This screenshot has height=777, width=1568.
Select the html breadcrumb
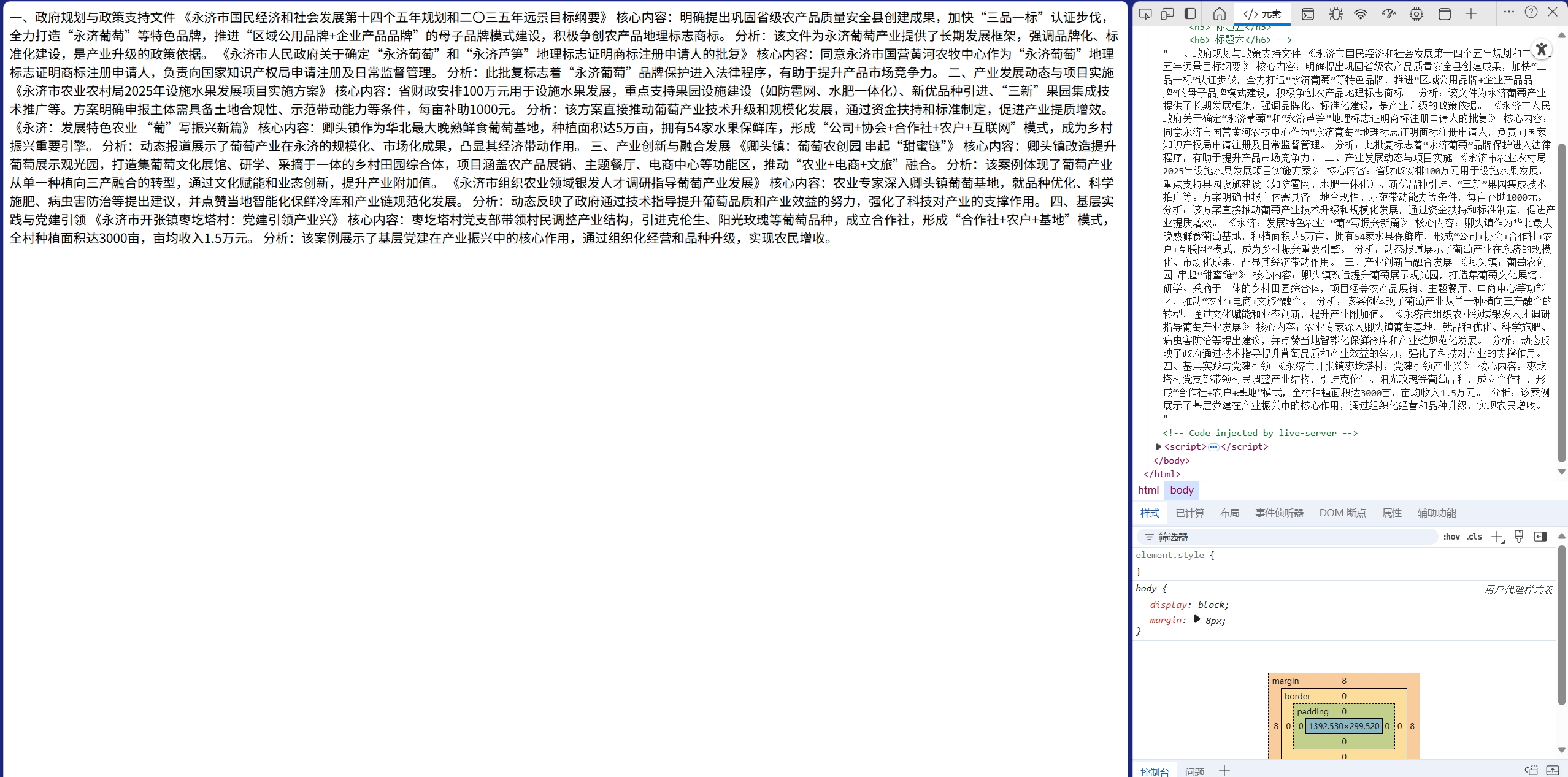[x=1148, y=490]
